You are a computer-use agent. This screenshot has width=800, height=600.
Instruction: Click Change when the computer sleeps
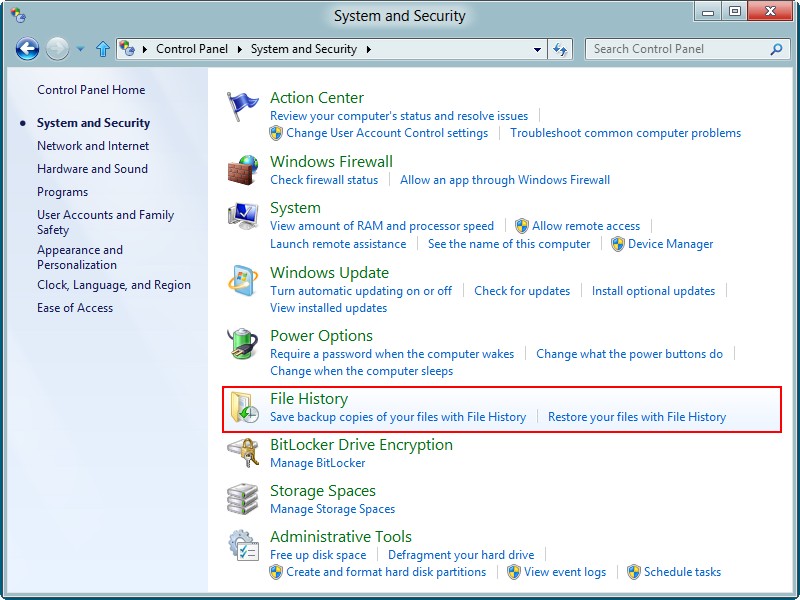(361, 371)
